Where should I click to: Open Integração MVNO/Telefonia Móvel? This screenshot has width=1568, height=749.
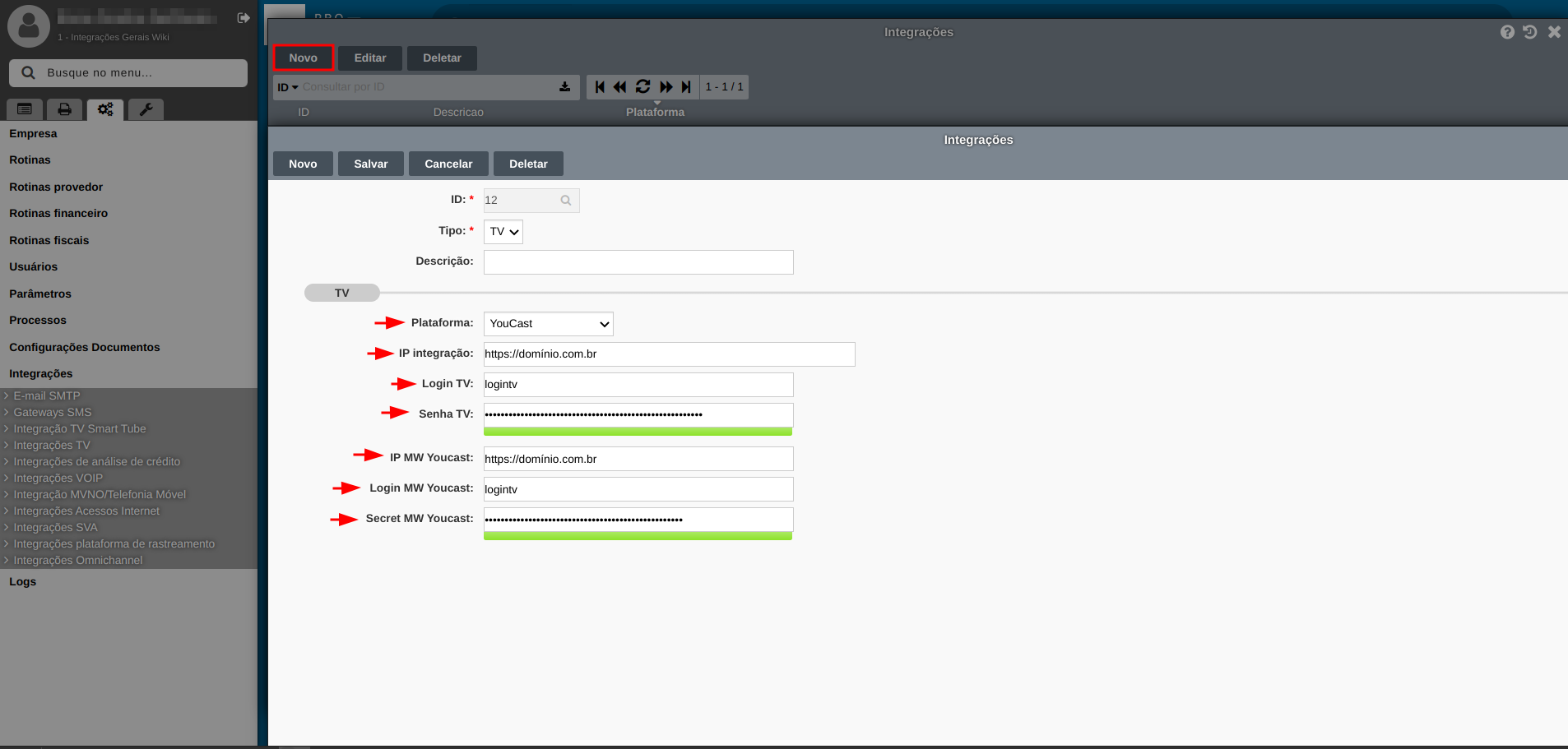tap(100, 495)
